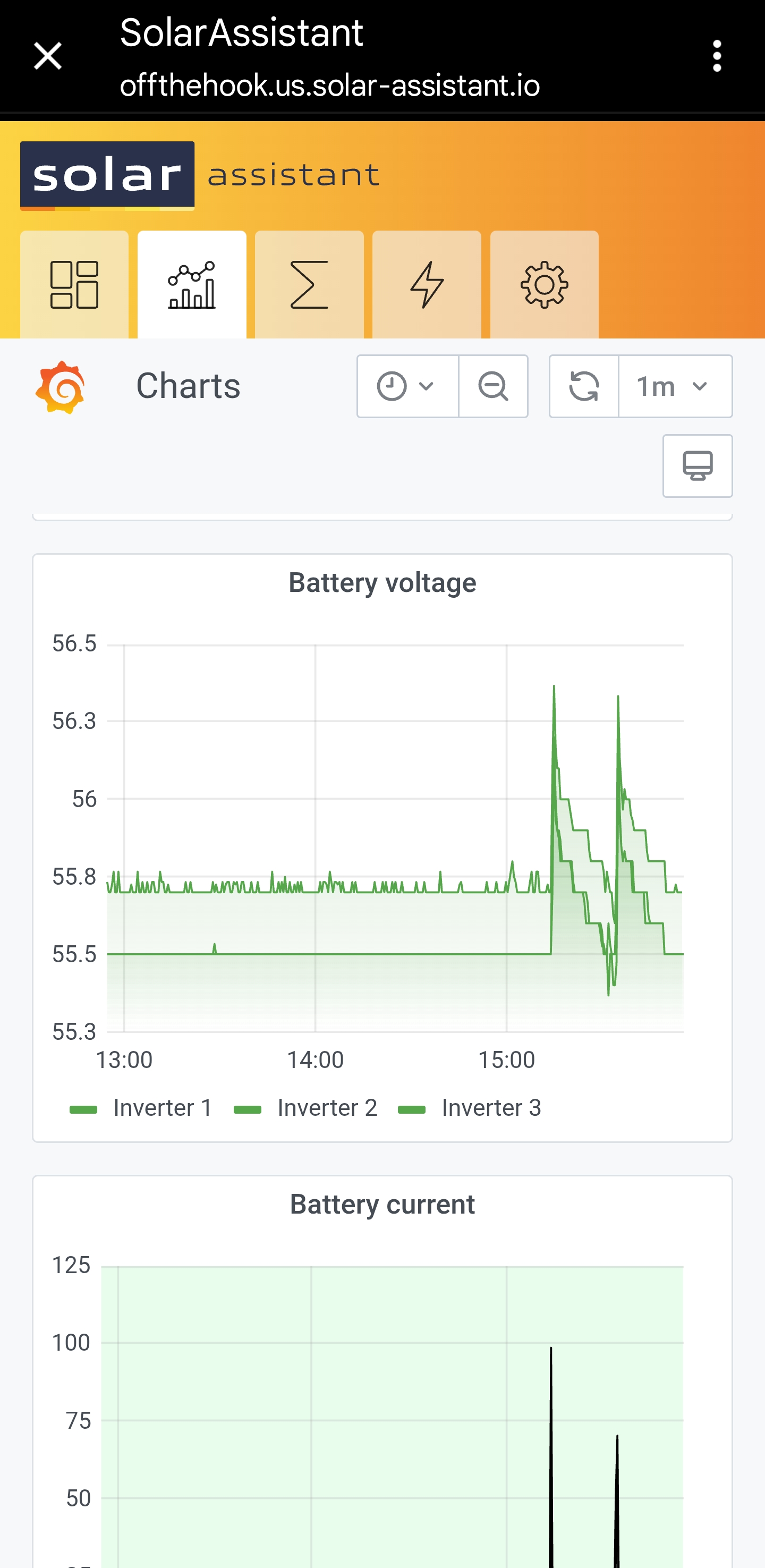
Task: Click the Grafana logo icon
Action: click(59, 387)
